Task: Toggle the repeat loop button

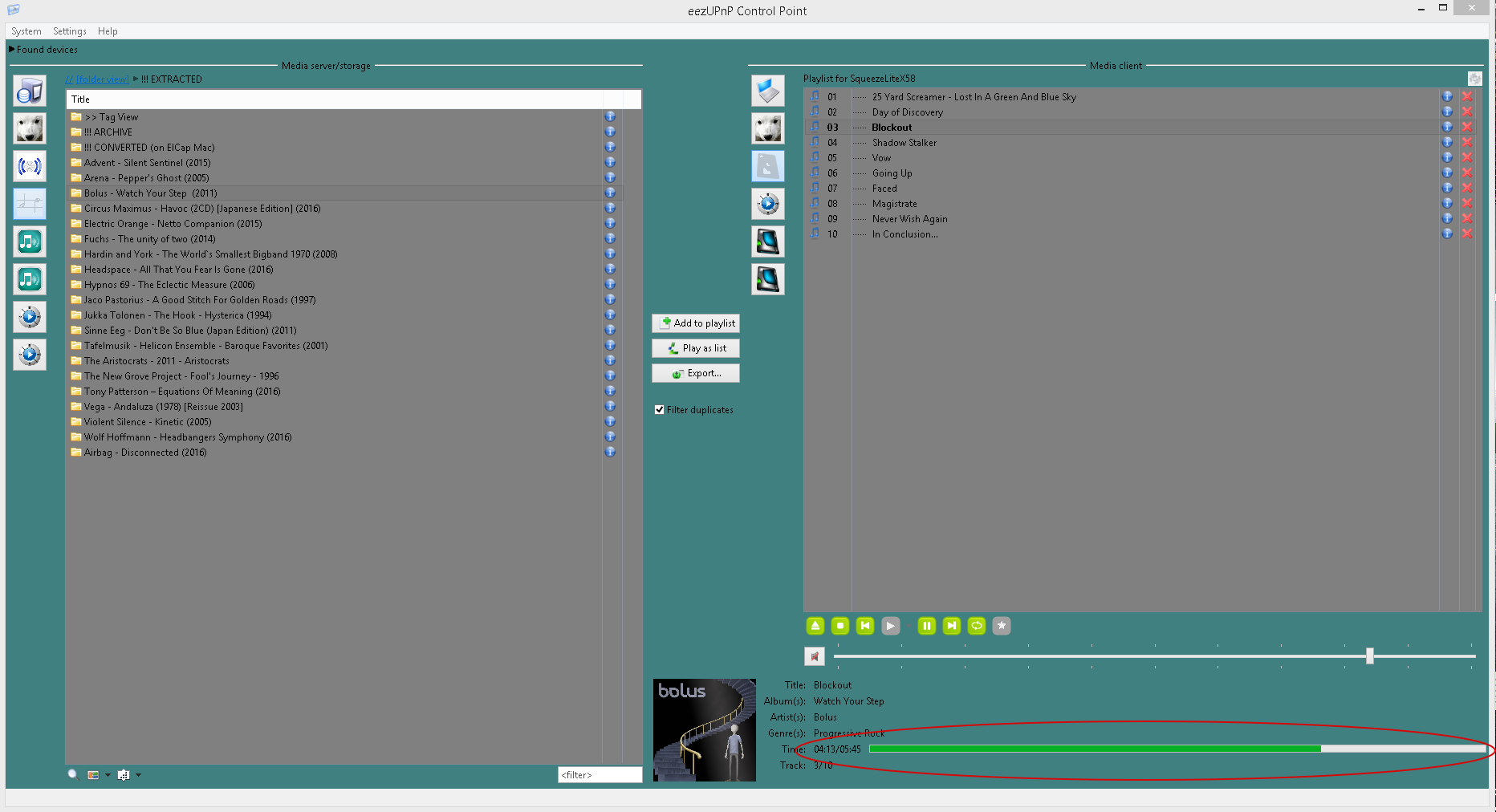Action: [x=977, y=626]
